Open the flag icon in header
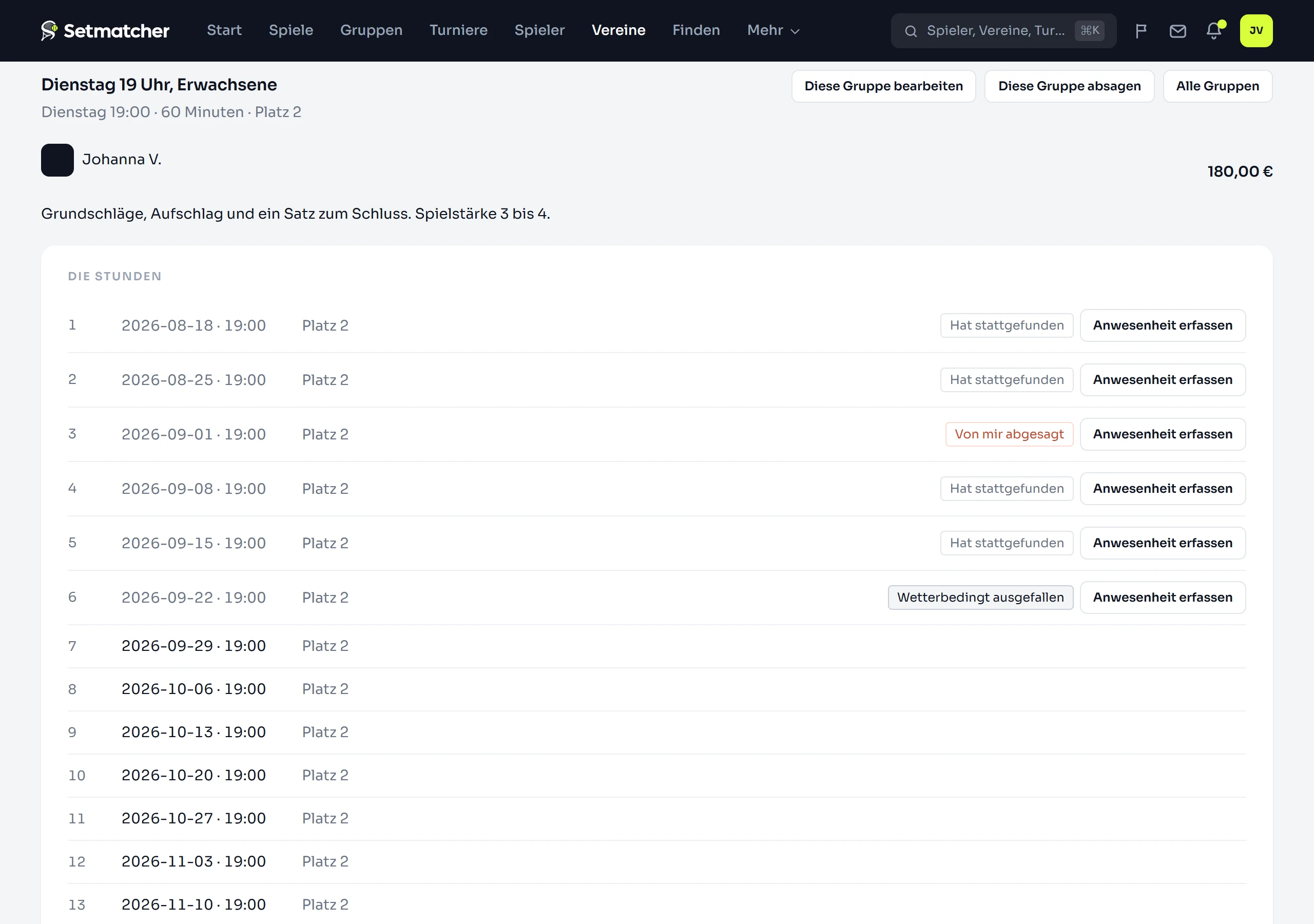The image size is (1314, 924). (1141, 31)
